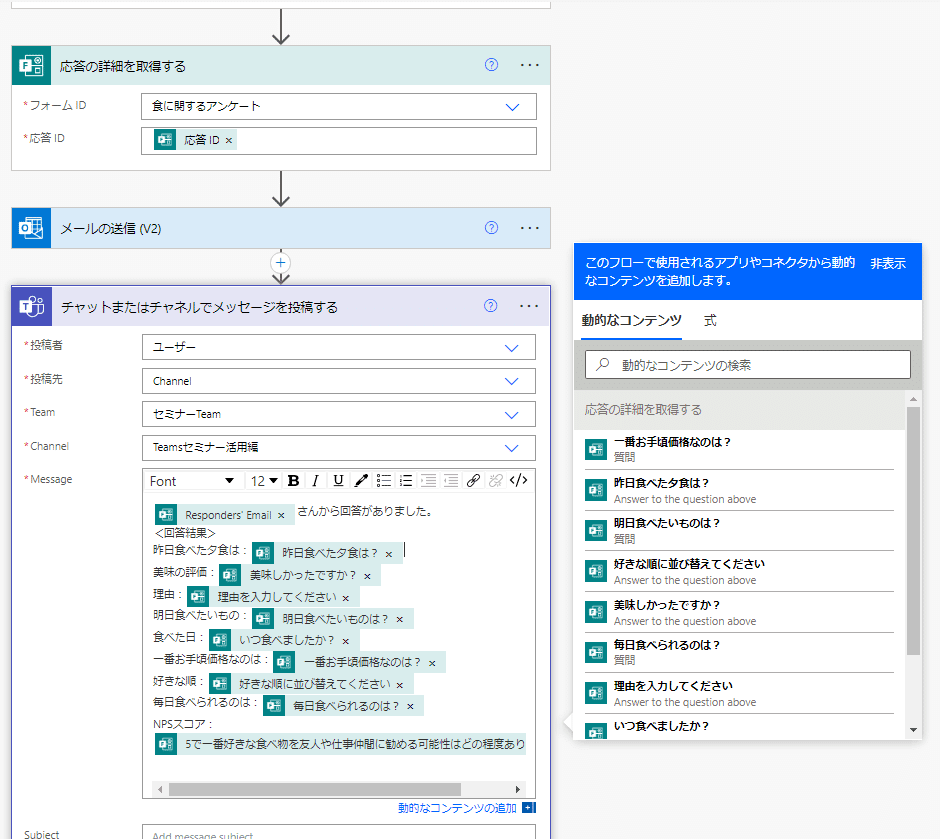Open the ... menu on メールの送信 (V2)
Image resolution: width=940 pixels, height=839 pixels.
[x=529, y=228]
